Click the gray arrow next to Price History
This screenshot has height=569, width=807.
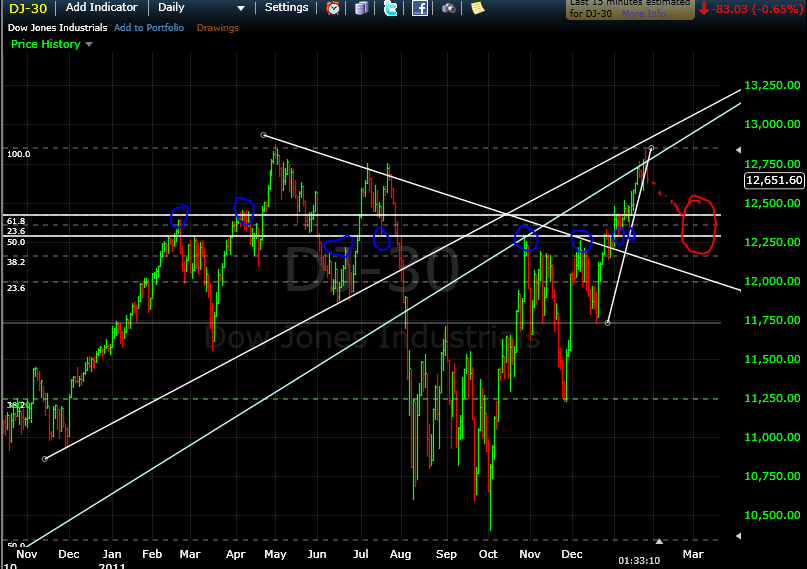click(89, 45)
